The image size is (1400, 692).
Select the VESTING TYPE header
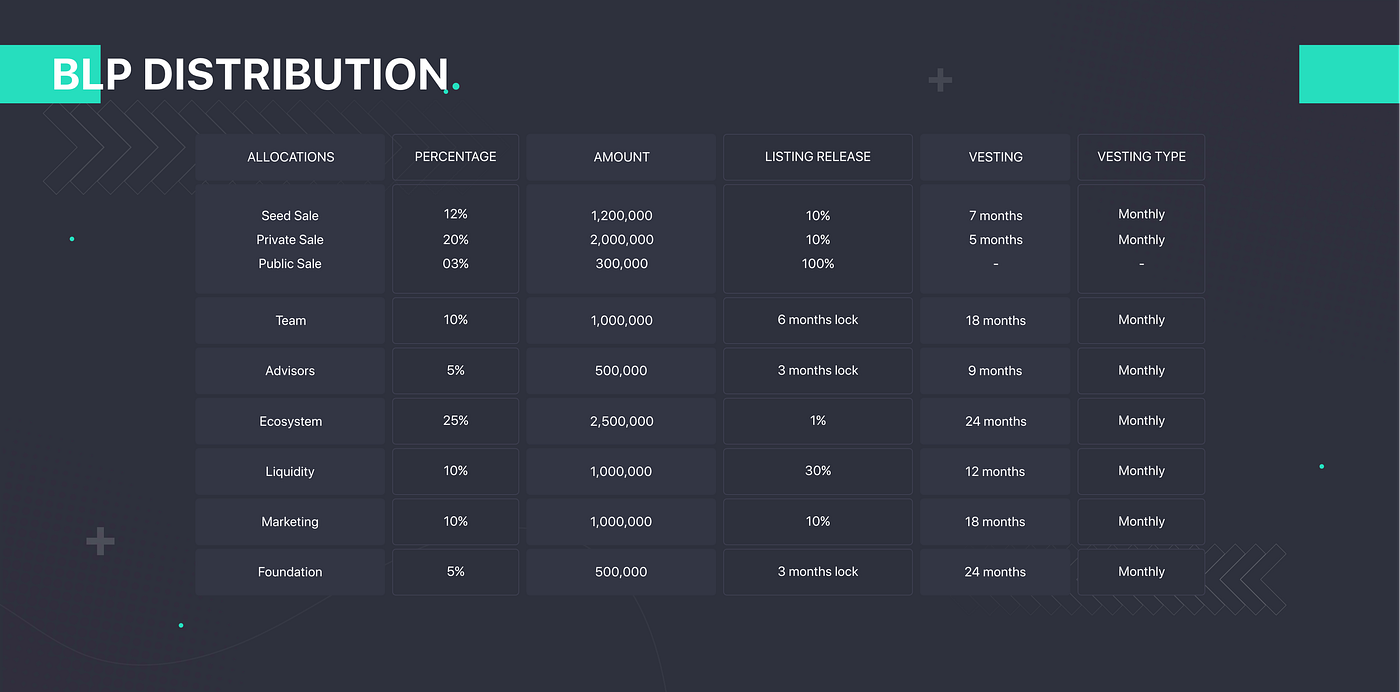[1141, 157]
